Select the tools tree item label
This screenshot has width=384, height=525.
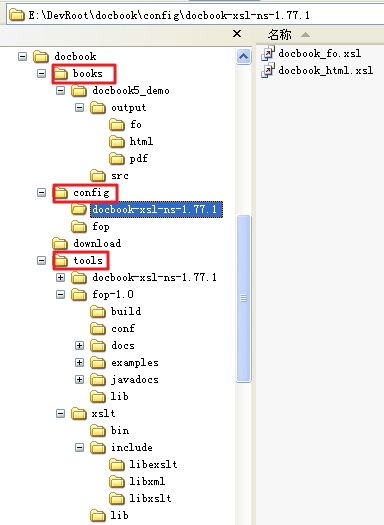[88, 260]
